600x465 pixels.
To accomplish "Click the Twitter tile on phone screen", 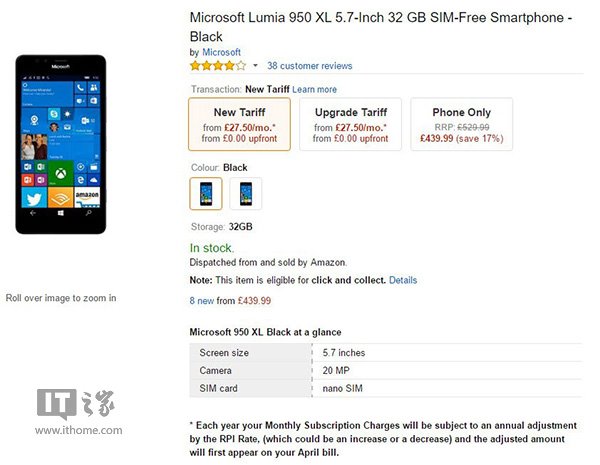I will (x=34, y=198).
